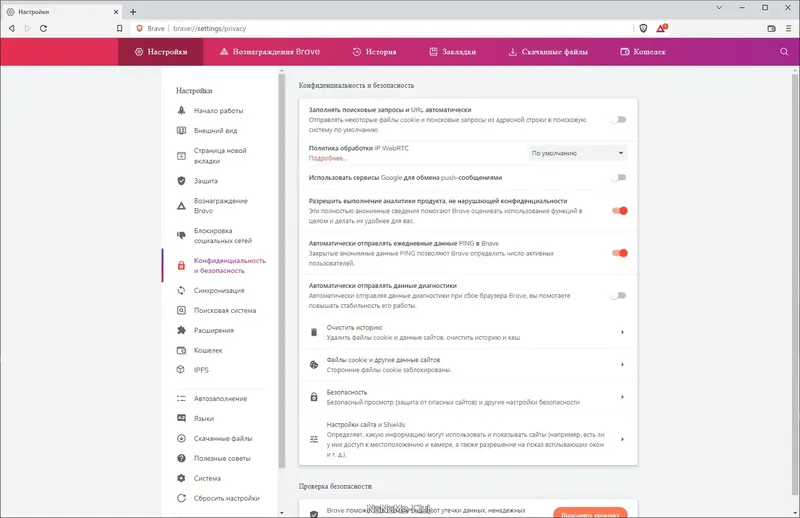This screenshot has height=518, width=800.
Task: Open the Кошелек header tab
Action: 643,52
